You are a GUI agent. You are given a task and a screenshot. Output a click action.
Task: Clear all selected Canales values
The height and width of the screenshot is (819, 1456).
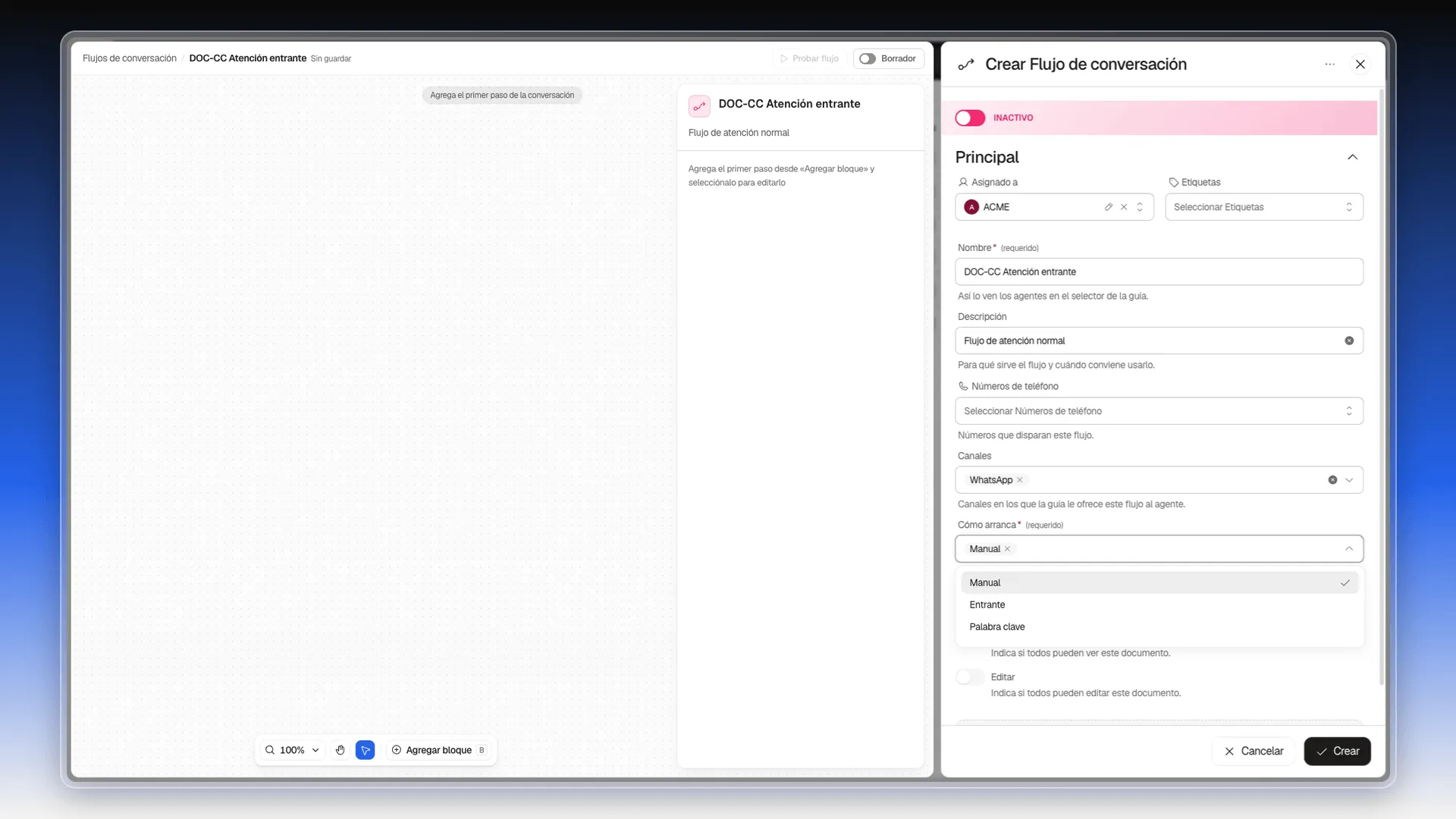(x=1332, y=480)
